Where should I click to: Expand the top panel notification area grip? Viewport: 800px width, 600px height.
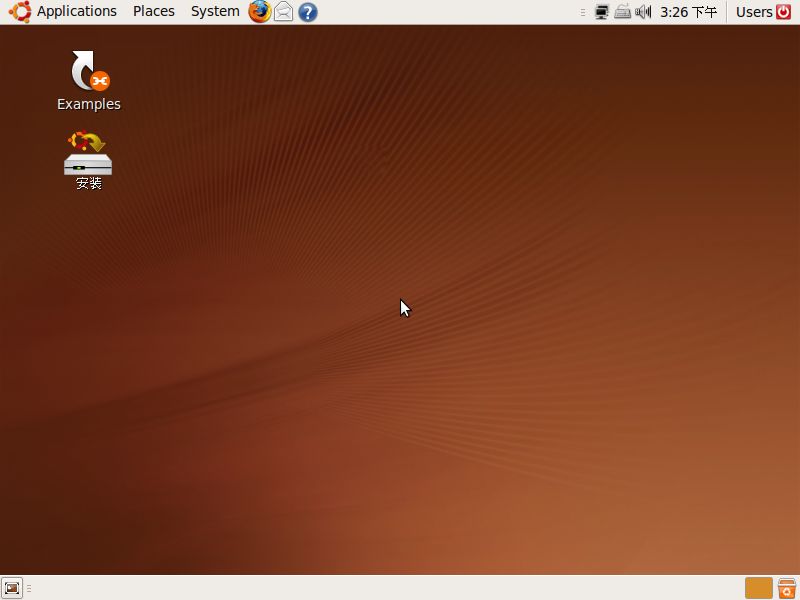(x=582, y=12)
